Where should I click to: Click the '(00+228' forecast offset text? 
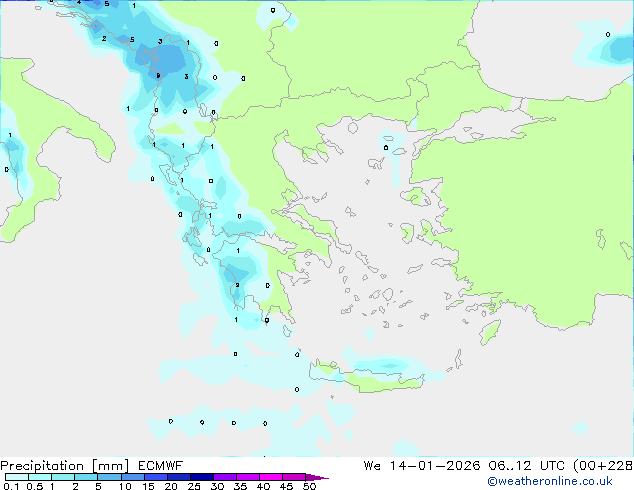click(x=603, y=466)
